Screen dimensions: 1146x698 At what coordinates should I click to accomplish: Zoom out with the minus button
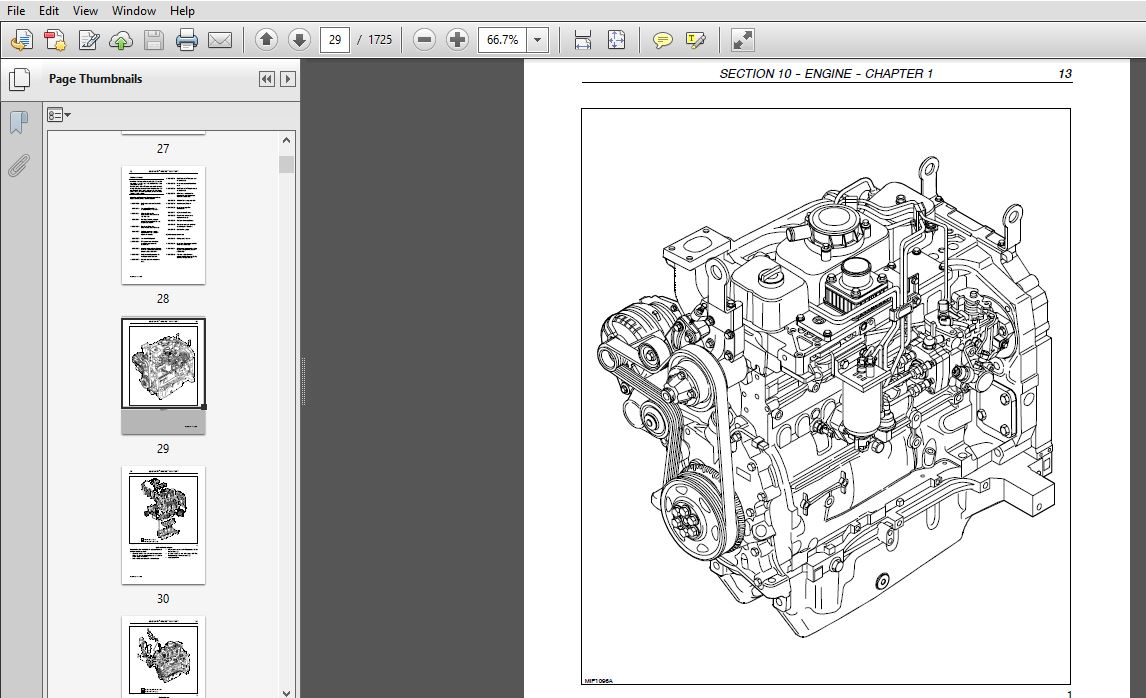click(x=424, y=39)
